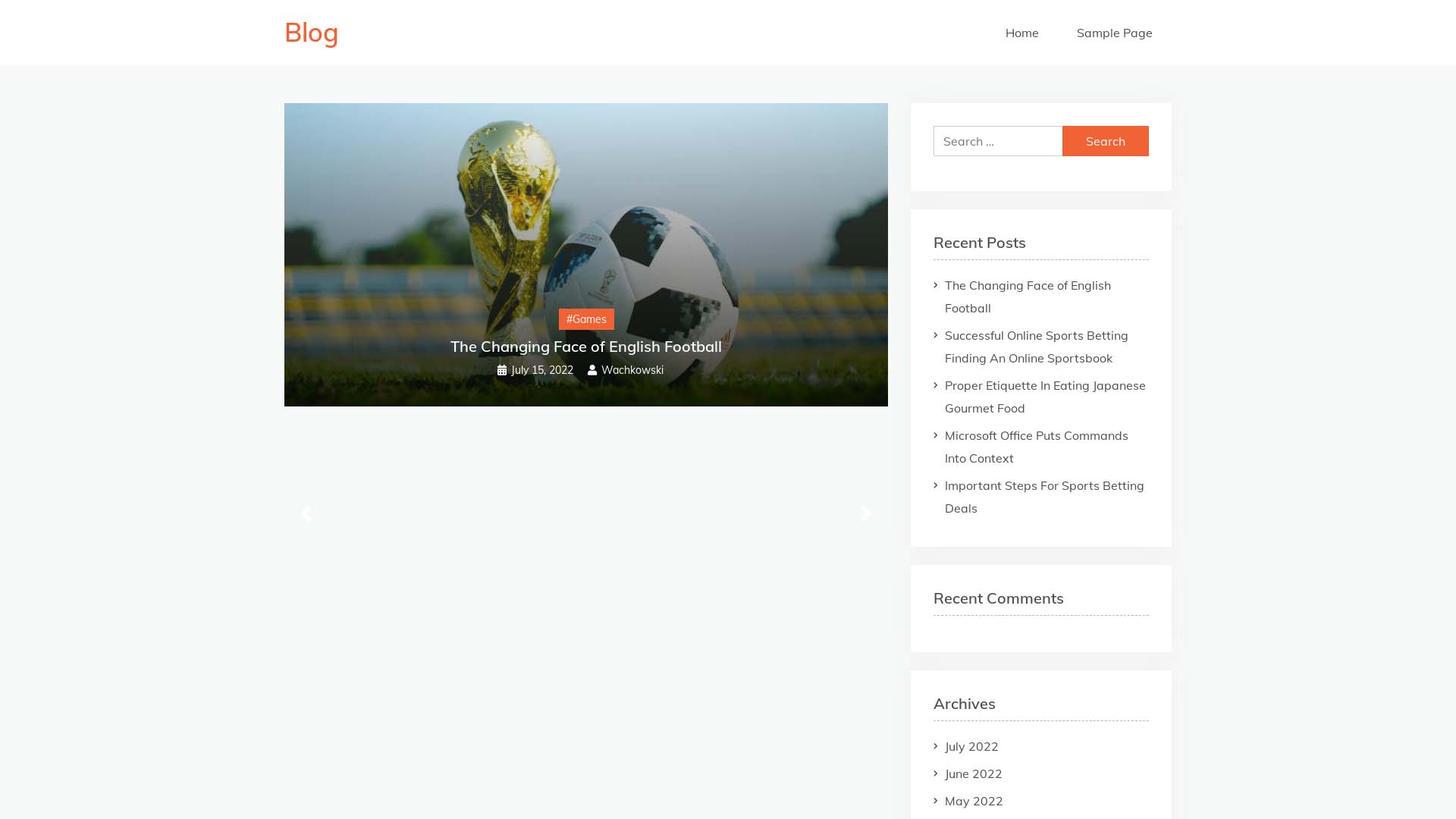Click the Blog site title
Screen dimensions: 1456x819
(x=311, y=33)
